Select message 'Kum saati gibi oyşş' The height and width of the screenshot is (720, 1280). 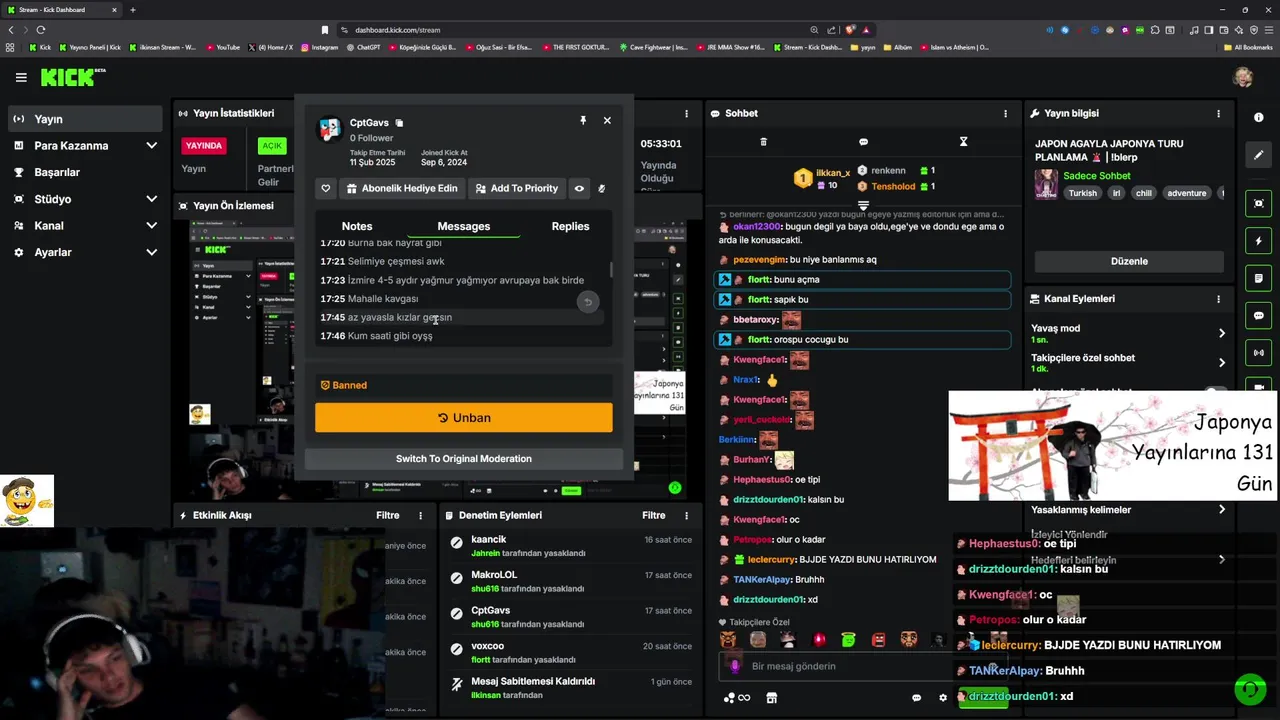click(390, 336)
